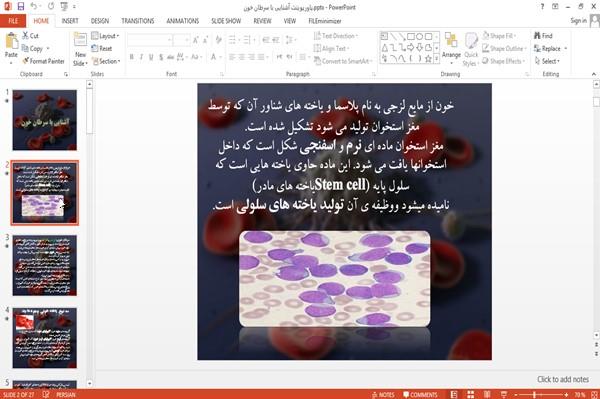Click the PERSIAN language indicator
This screenshot has height=399, width=600.
pos(65,394)
